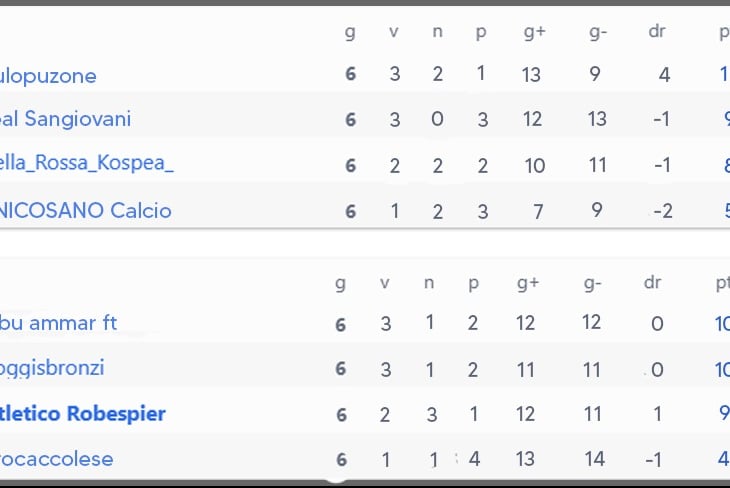This screenshot has height=488, width=730.
Task: Open the bold Robespier team link
Action: point(83,414)
